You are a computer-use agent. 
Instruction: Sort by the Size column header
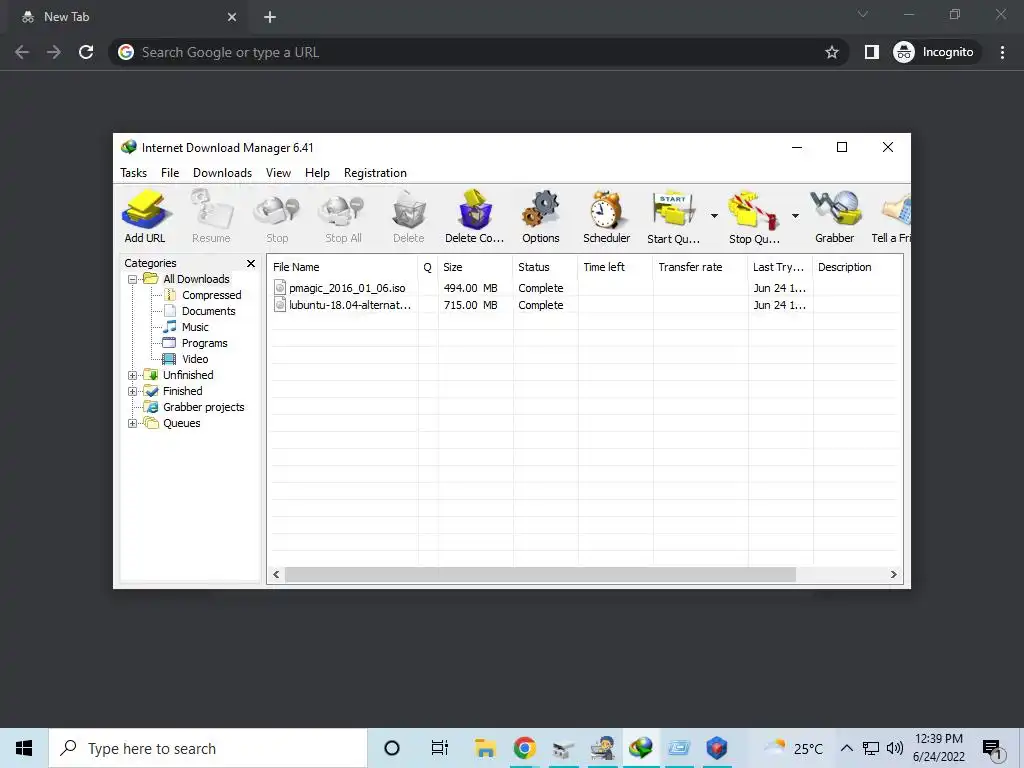pyautogui.click(x=475, y=267)
